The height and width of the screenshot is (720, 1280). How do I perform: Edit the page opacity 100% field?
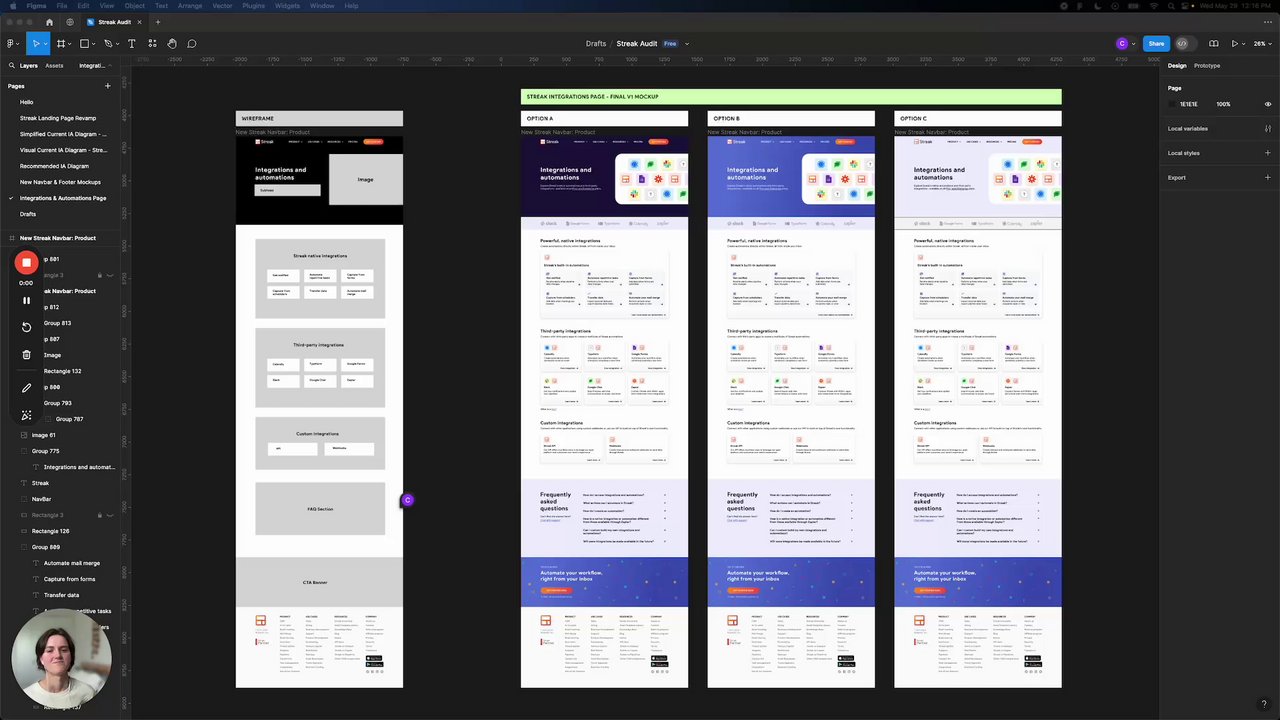pyautogui.click(x=1223, y=104)
